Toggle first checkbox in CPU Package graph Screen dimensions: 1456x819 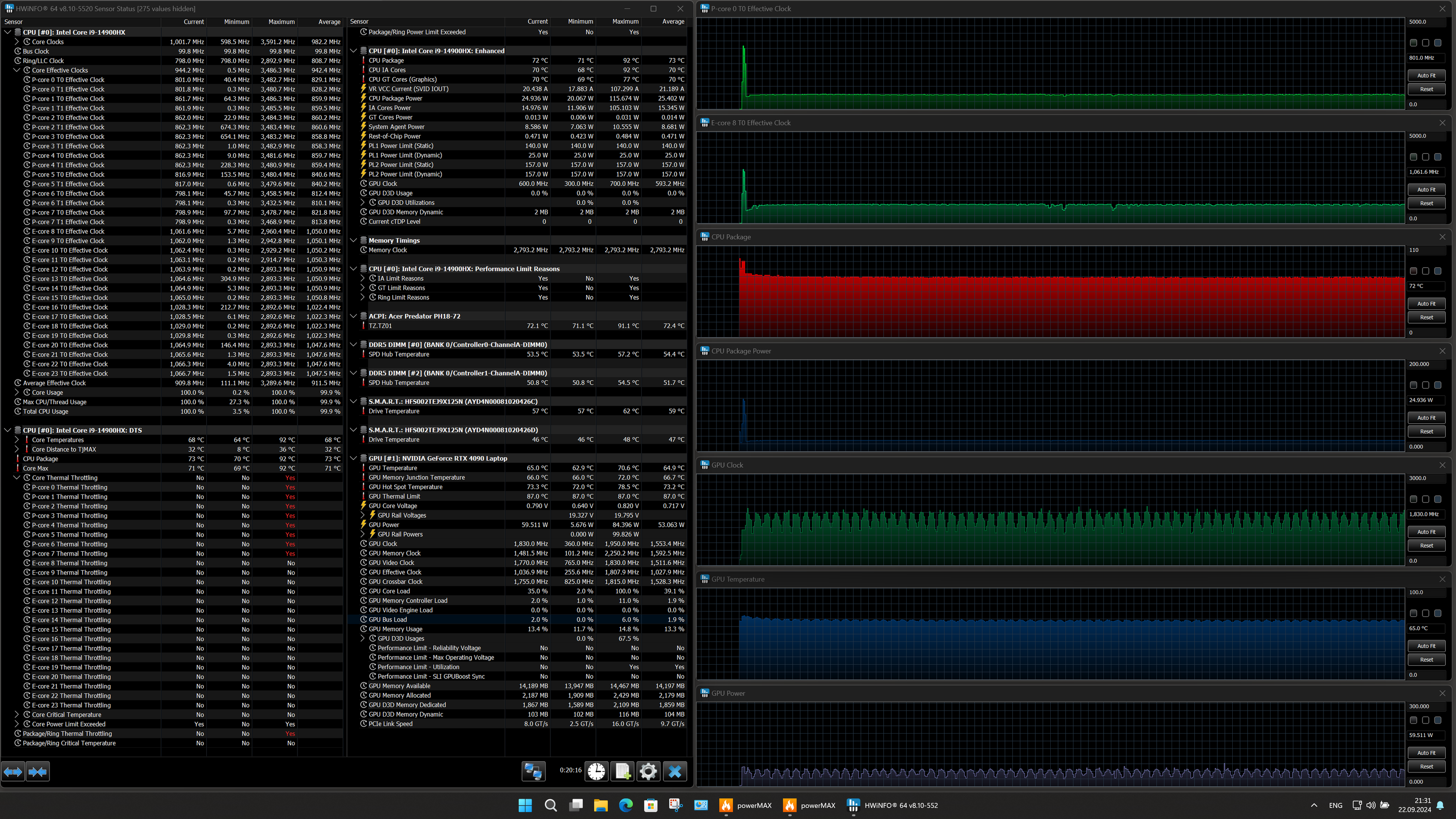[1413, 271]
